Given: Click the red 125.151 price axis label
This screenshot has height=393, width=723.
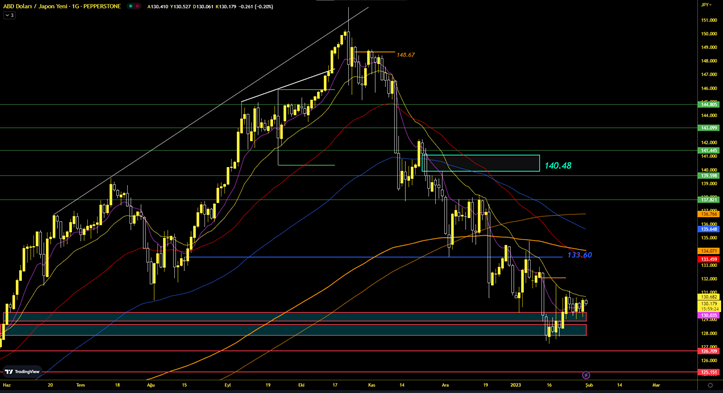Looking at the screenshot, I should (709, 372).
